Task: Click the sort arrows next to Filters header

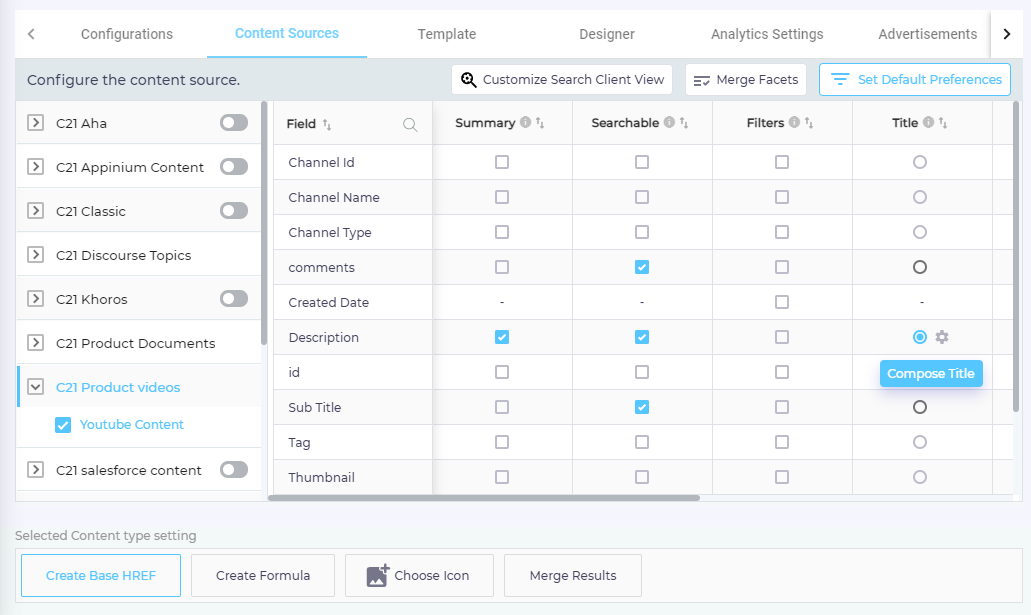Action: coord(809,124)
